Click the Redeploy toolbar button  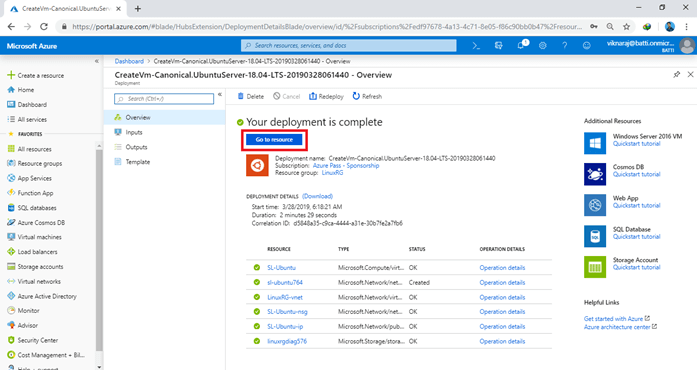click(x=326, y=96)
